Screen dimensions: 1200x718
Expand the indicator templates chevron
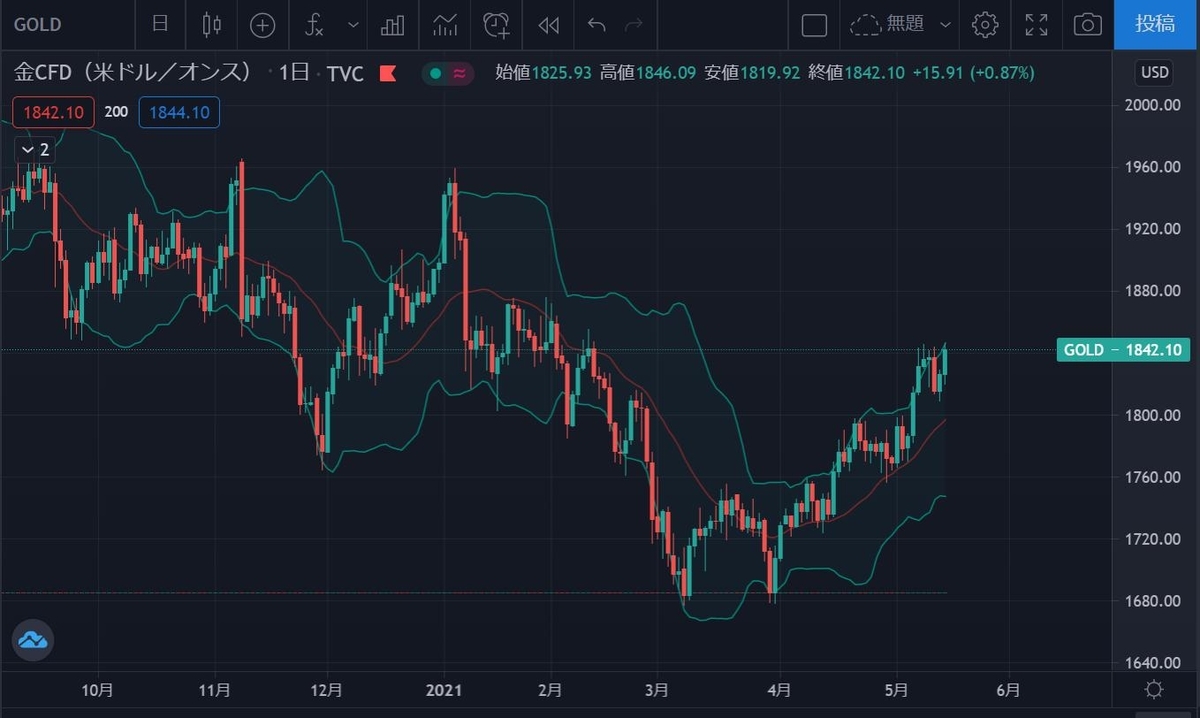click(353, 24)
